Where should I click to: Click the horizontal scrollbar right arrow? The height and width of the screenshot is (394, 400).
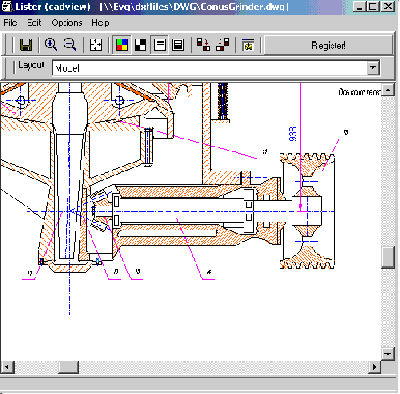374,367
